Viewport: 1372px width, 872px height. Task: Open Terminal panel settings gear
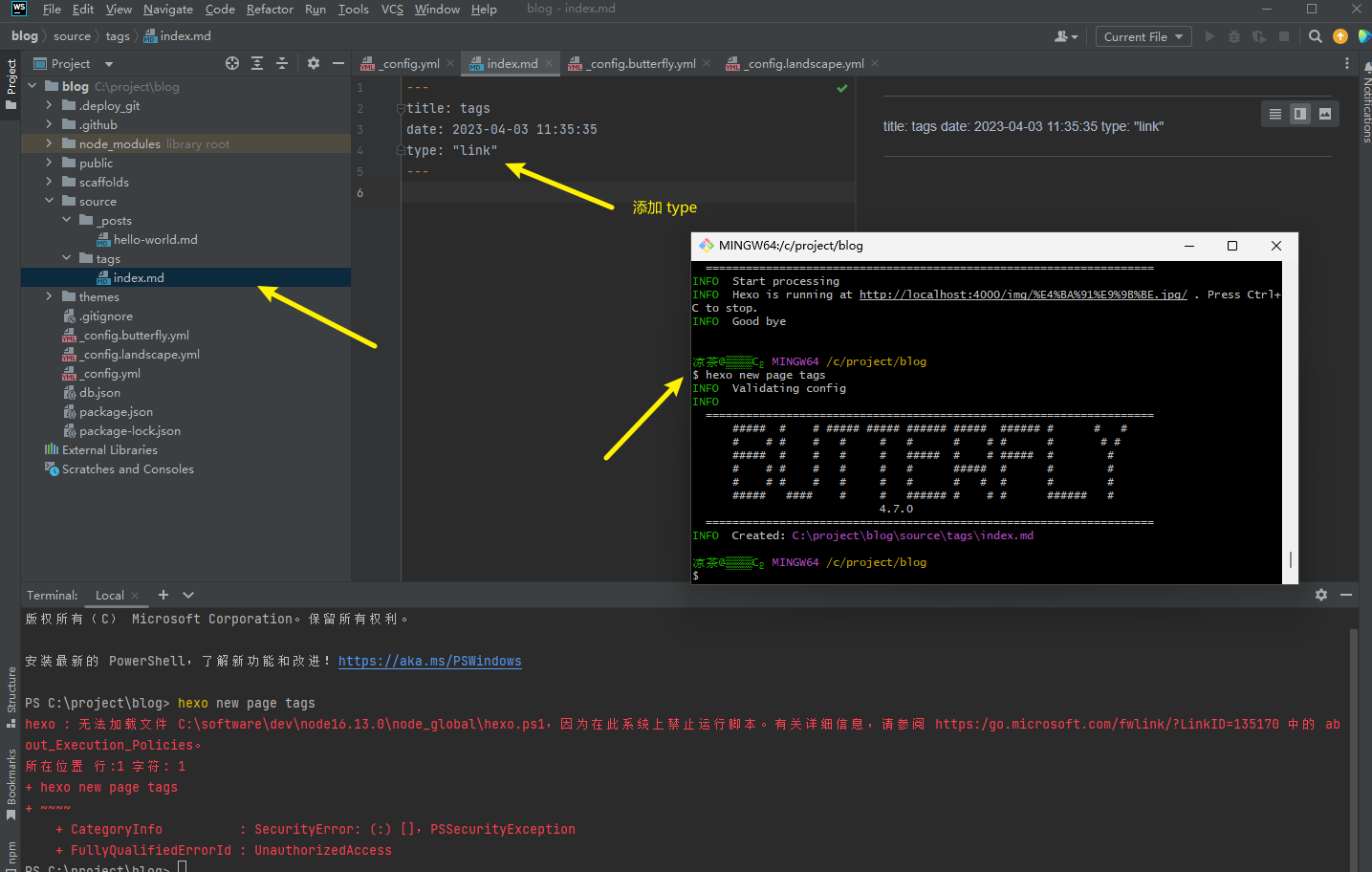coord(1321,595)
